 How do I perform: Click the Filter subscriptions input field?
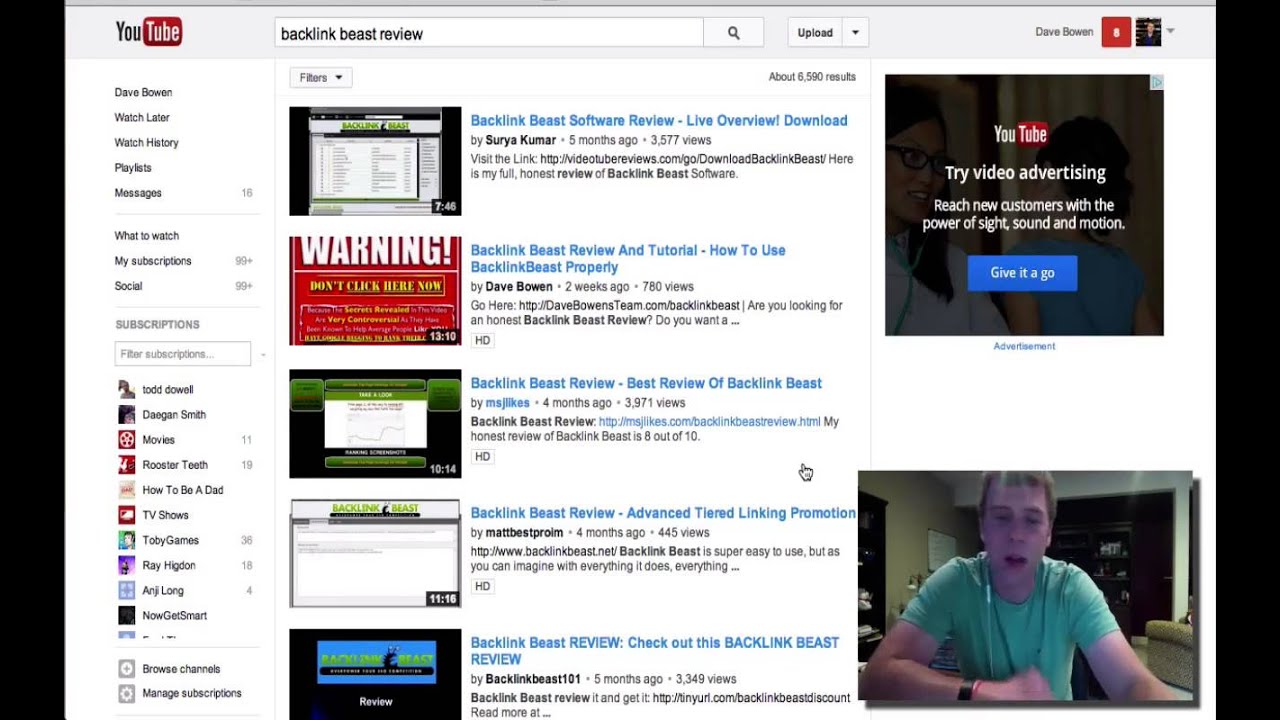pyautogui.click(x=183, y=354)
